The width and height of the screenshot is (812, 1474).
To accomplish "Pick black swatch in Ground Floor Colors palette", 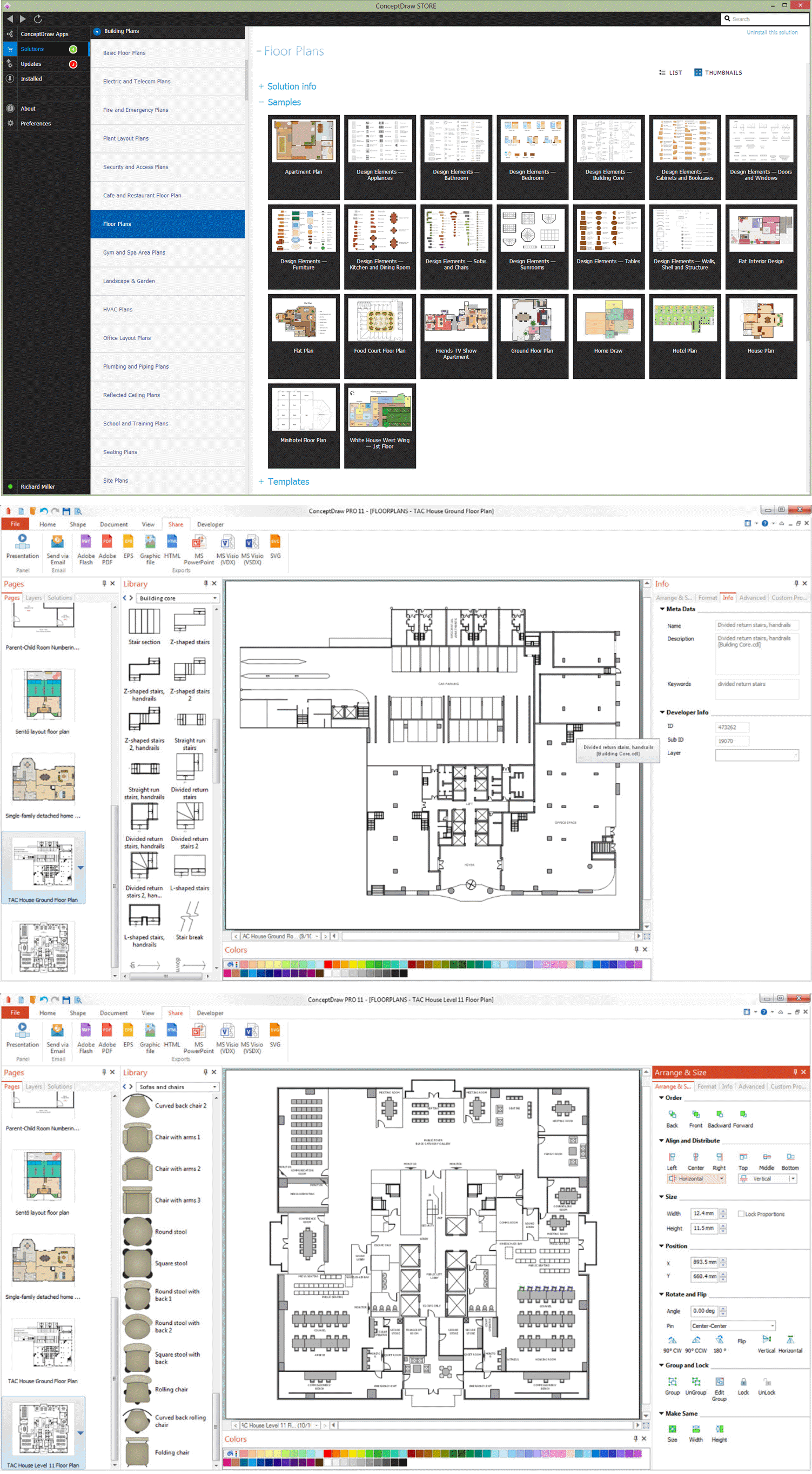I will point(403,973).
